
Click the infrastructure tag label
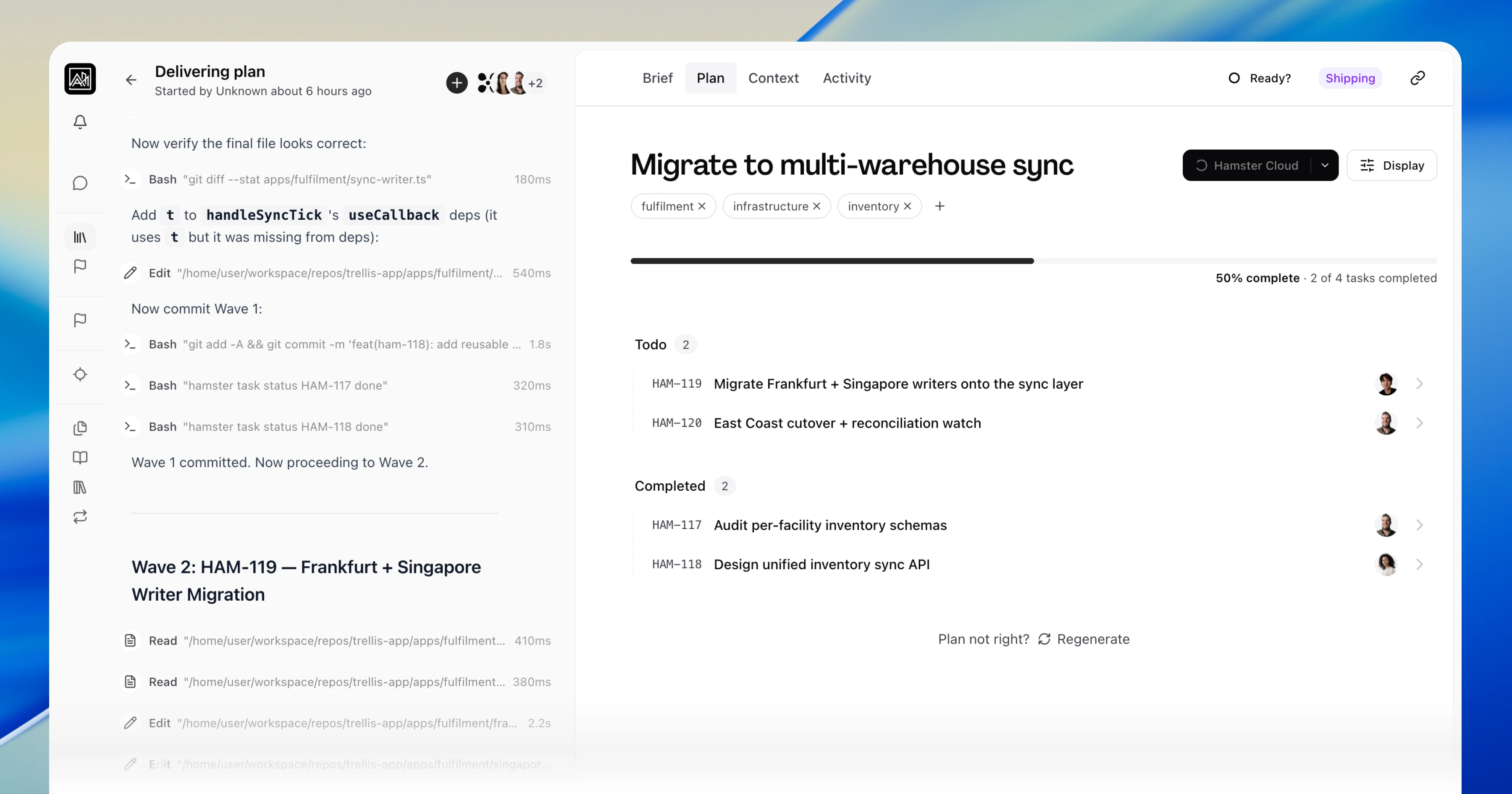pyautogui.click(x=770, y=206)
